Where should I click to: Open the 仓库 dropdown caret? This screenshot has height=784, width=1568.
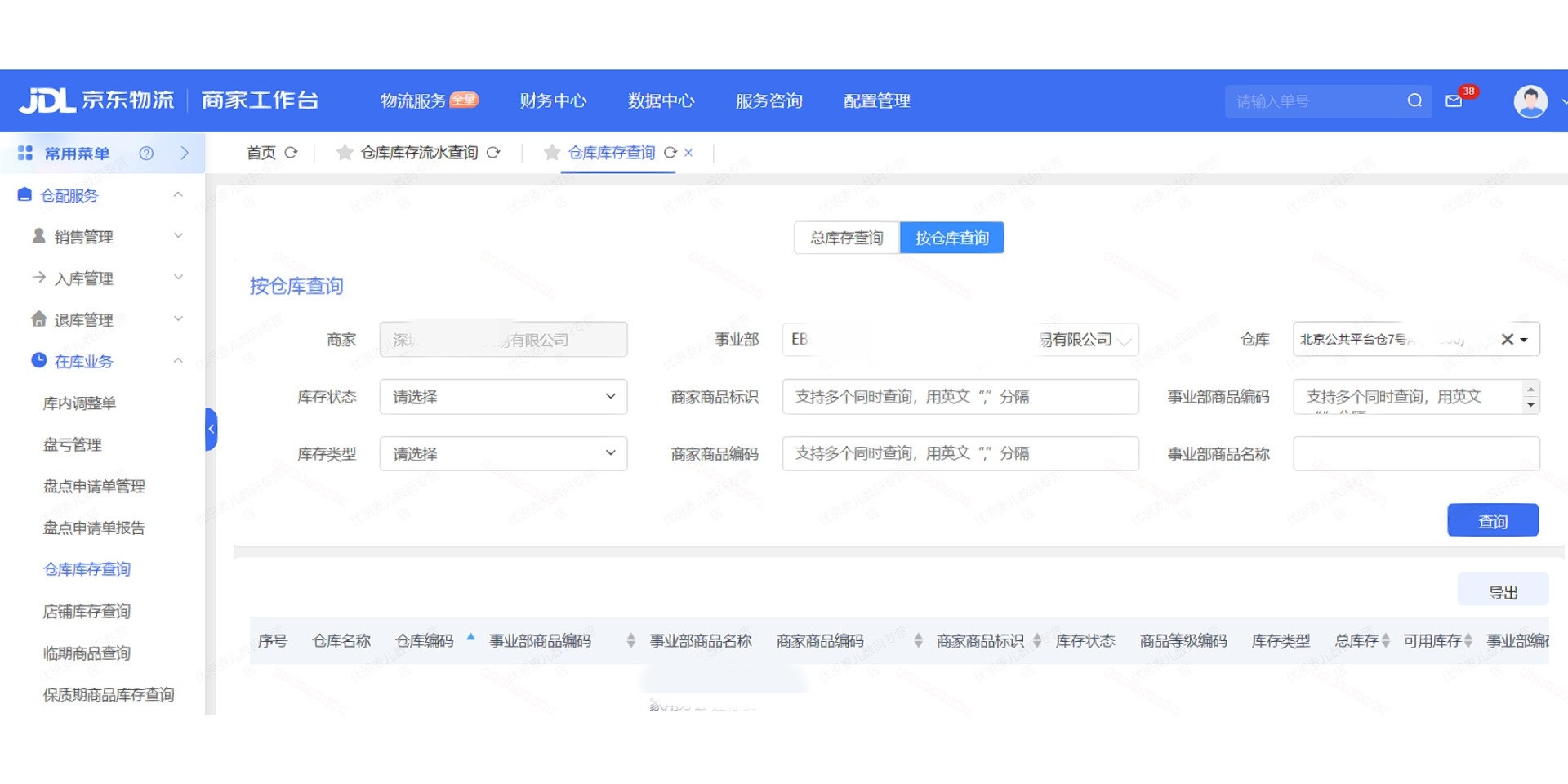(1524, 340)
